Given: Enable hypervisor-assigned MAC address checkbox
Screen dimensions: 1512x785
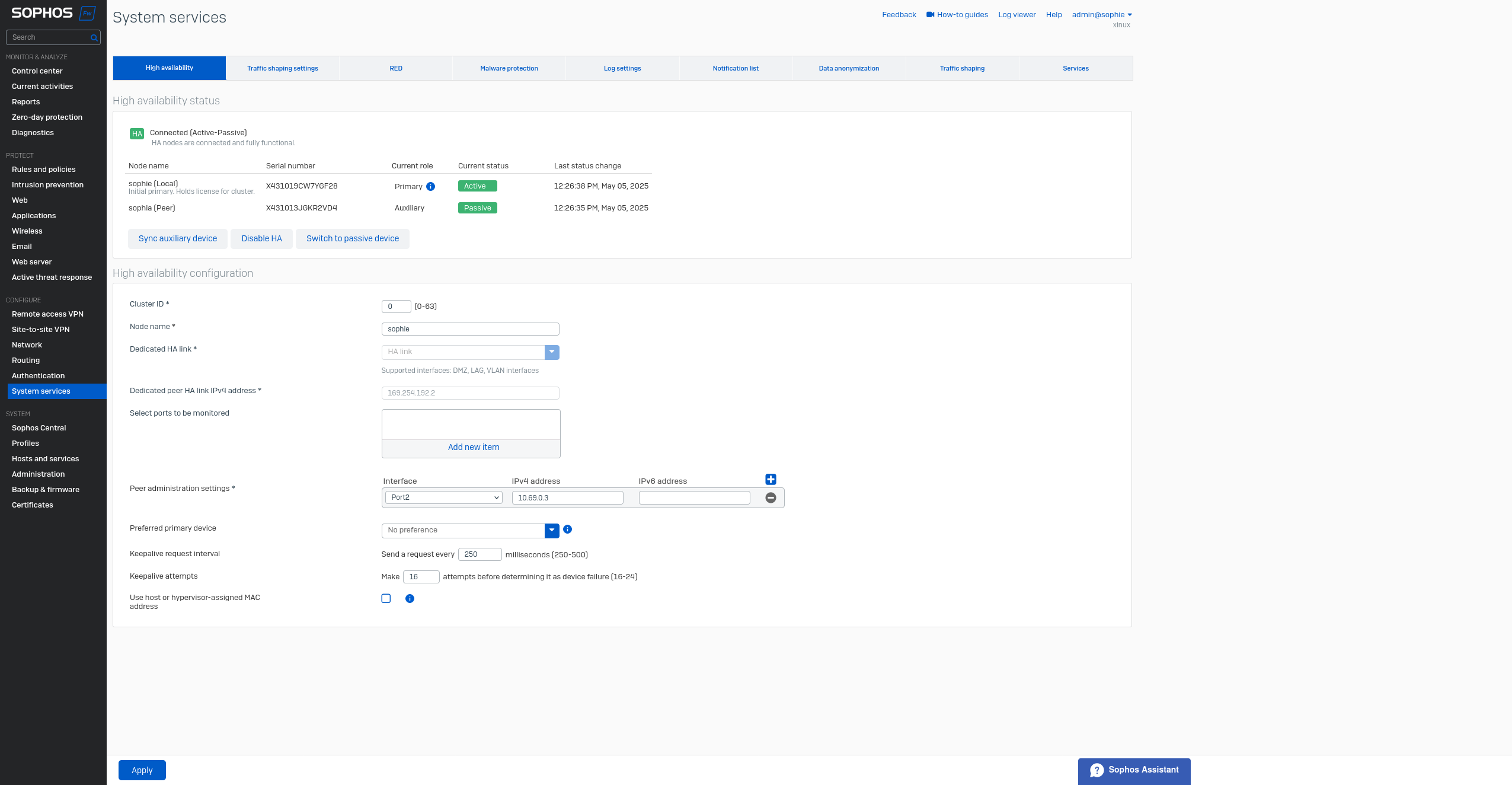Looking at the screenshot, I should click(386, 598).
